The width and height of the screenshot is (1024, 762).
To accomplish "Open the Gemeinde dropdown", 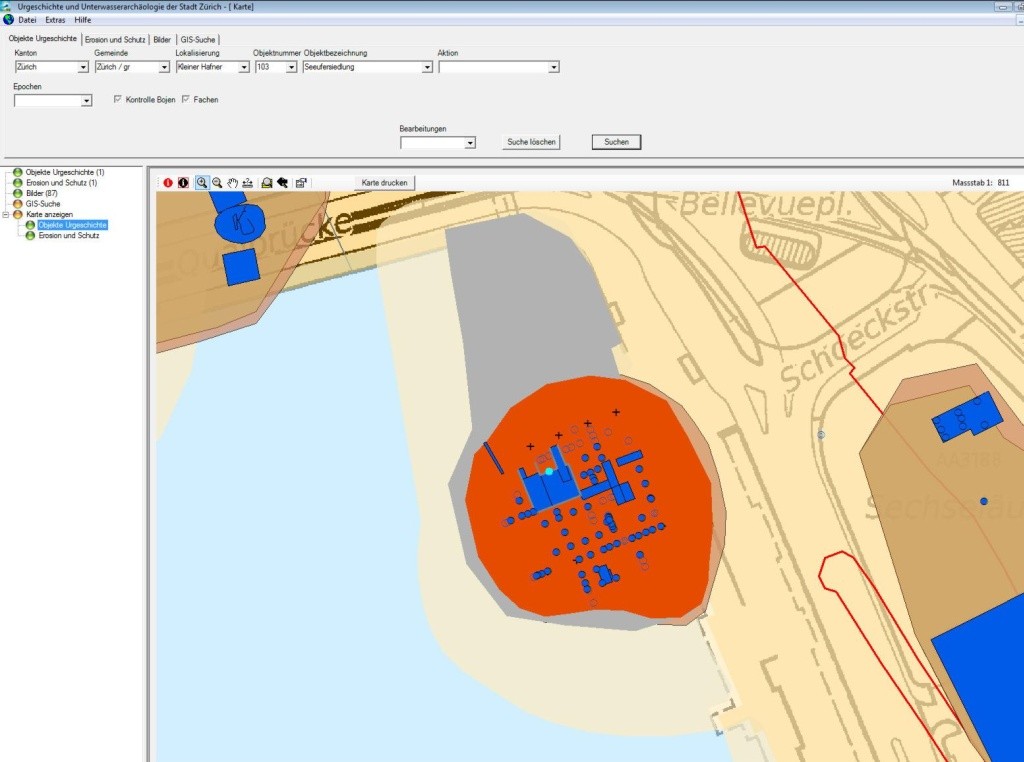I will [x=164, y=67].
